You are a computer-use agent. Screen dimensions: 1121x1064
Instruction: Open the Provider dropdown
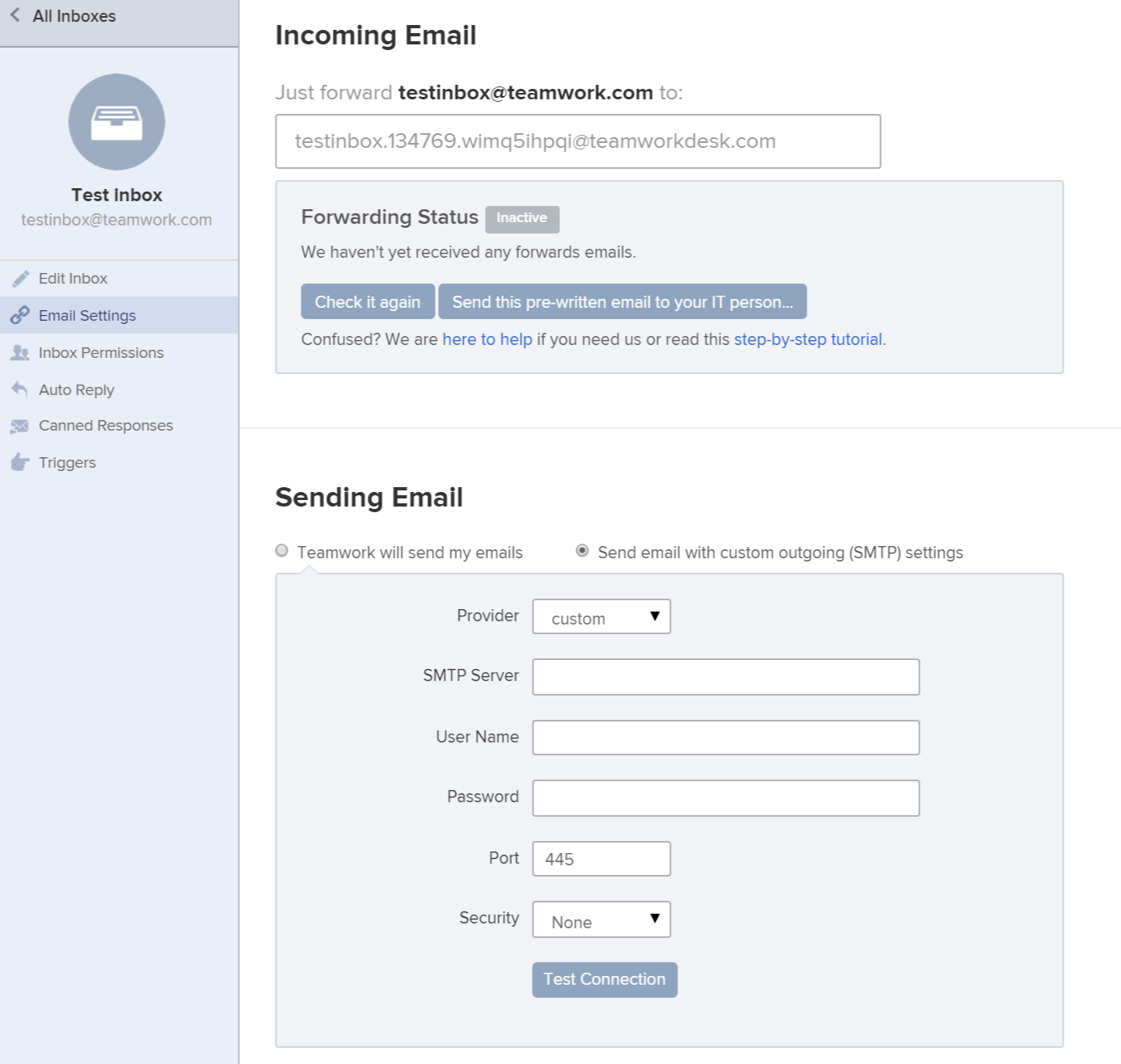coord(601,617)
